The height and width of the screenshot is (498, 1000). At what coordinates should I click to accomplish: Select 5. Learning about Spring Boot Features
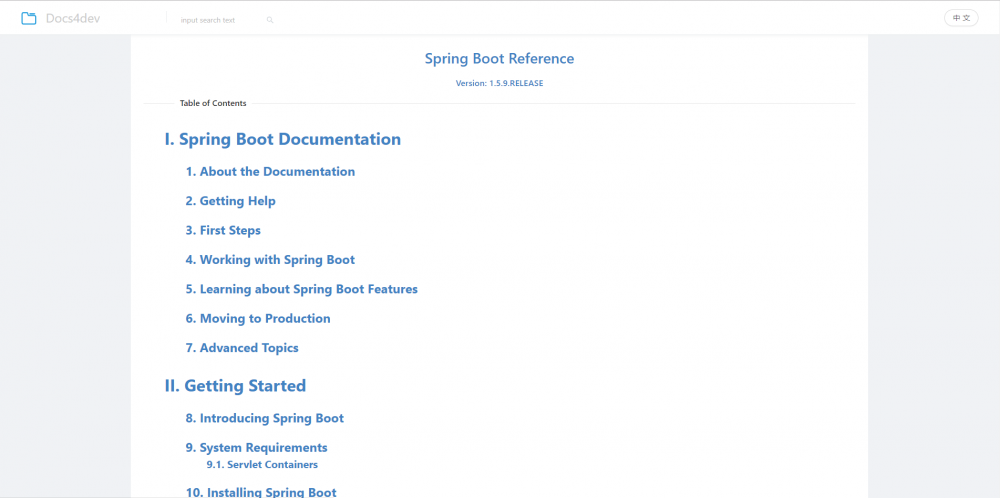[x=301, y=289]
